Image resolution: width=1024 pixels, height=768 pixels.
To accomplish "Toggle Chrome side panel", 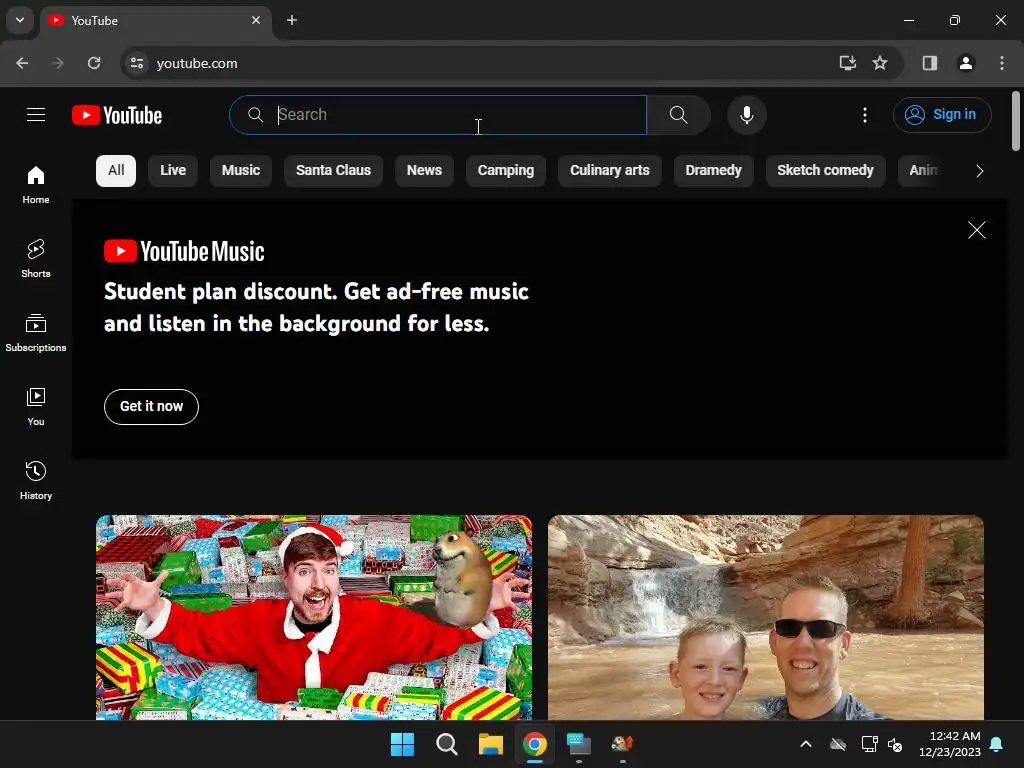I will click(x=929, y=63).
